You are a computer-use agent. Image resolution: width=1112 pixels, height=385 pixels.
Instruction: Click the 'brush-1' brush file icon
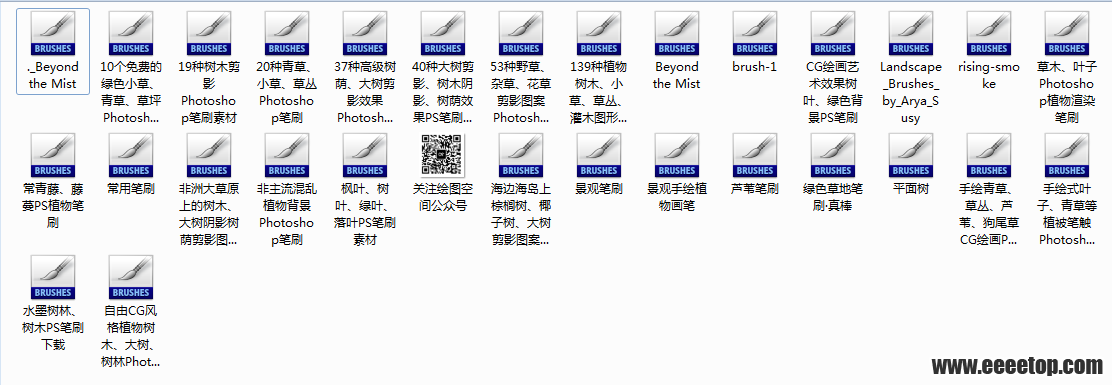point(755,34)
